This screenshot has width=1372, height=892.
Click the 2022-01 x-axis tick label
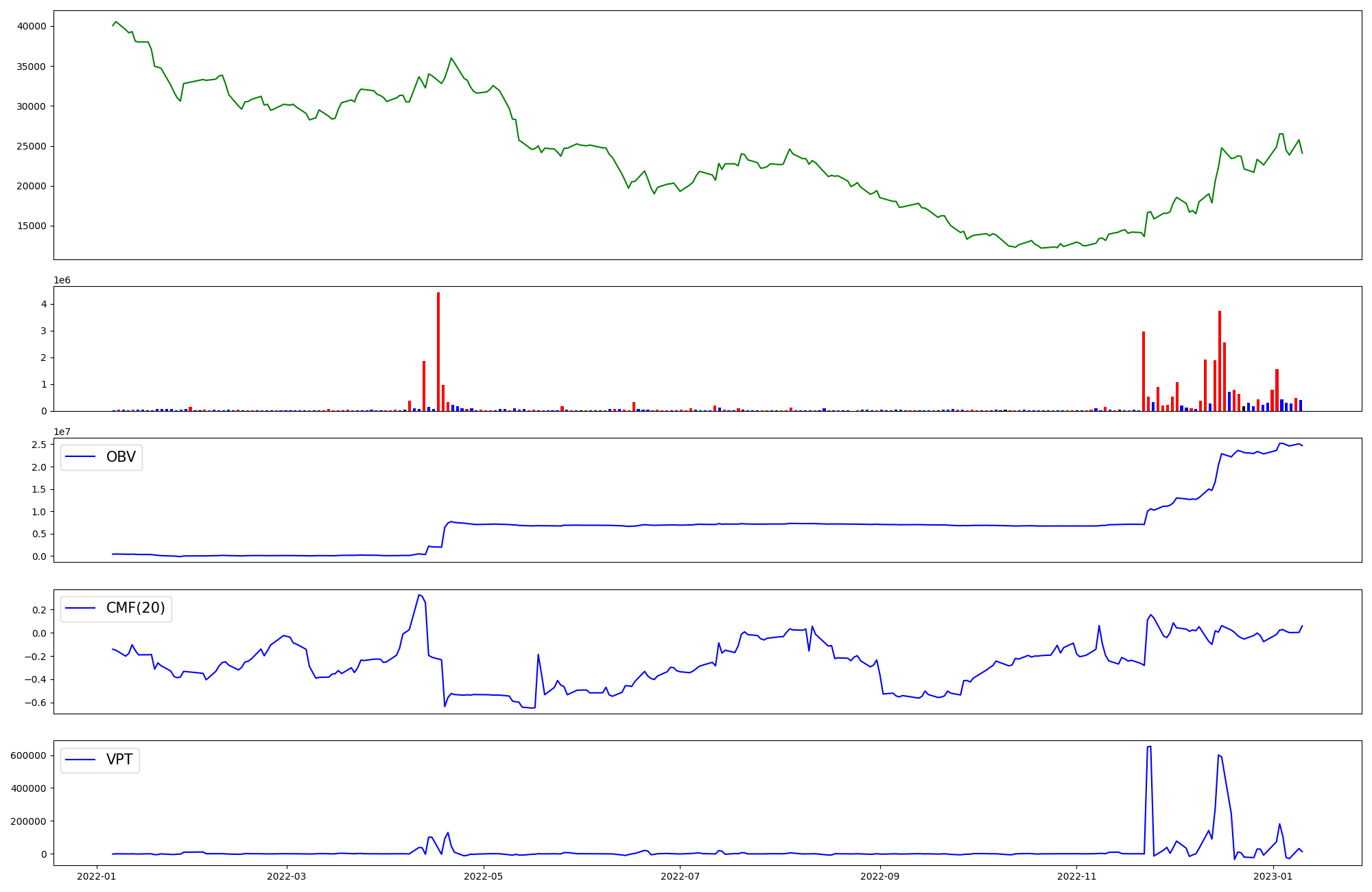97,876
